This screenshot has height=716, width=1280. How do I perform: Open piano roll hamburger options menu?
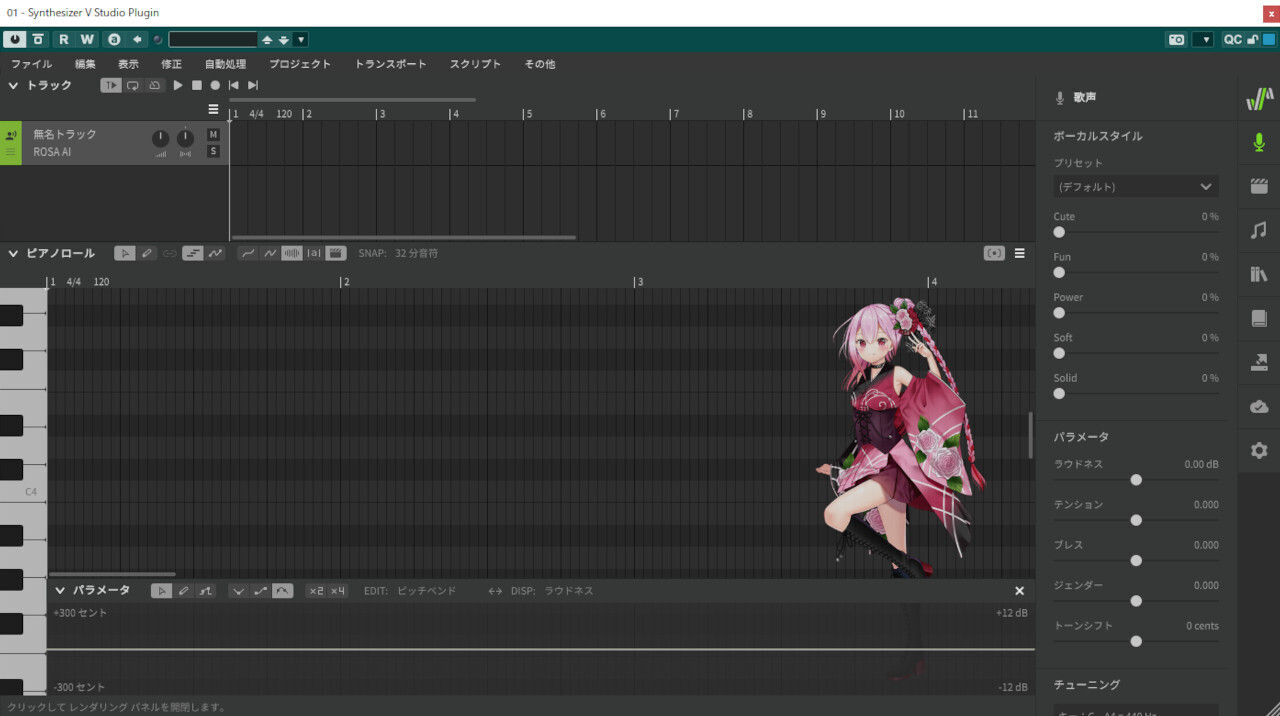(1019, 253)
